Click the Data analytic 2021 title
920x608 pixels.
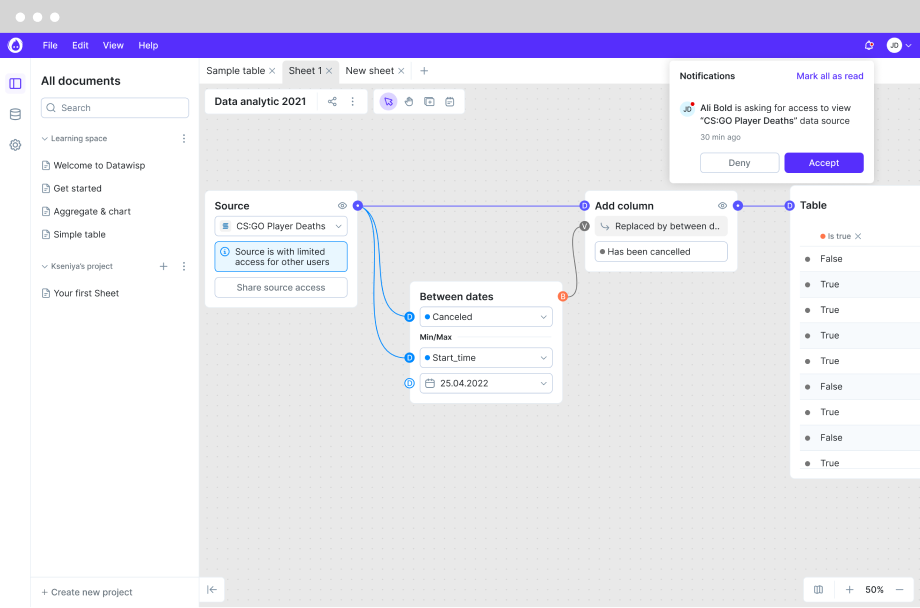point(261,102)
